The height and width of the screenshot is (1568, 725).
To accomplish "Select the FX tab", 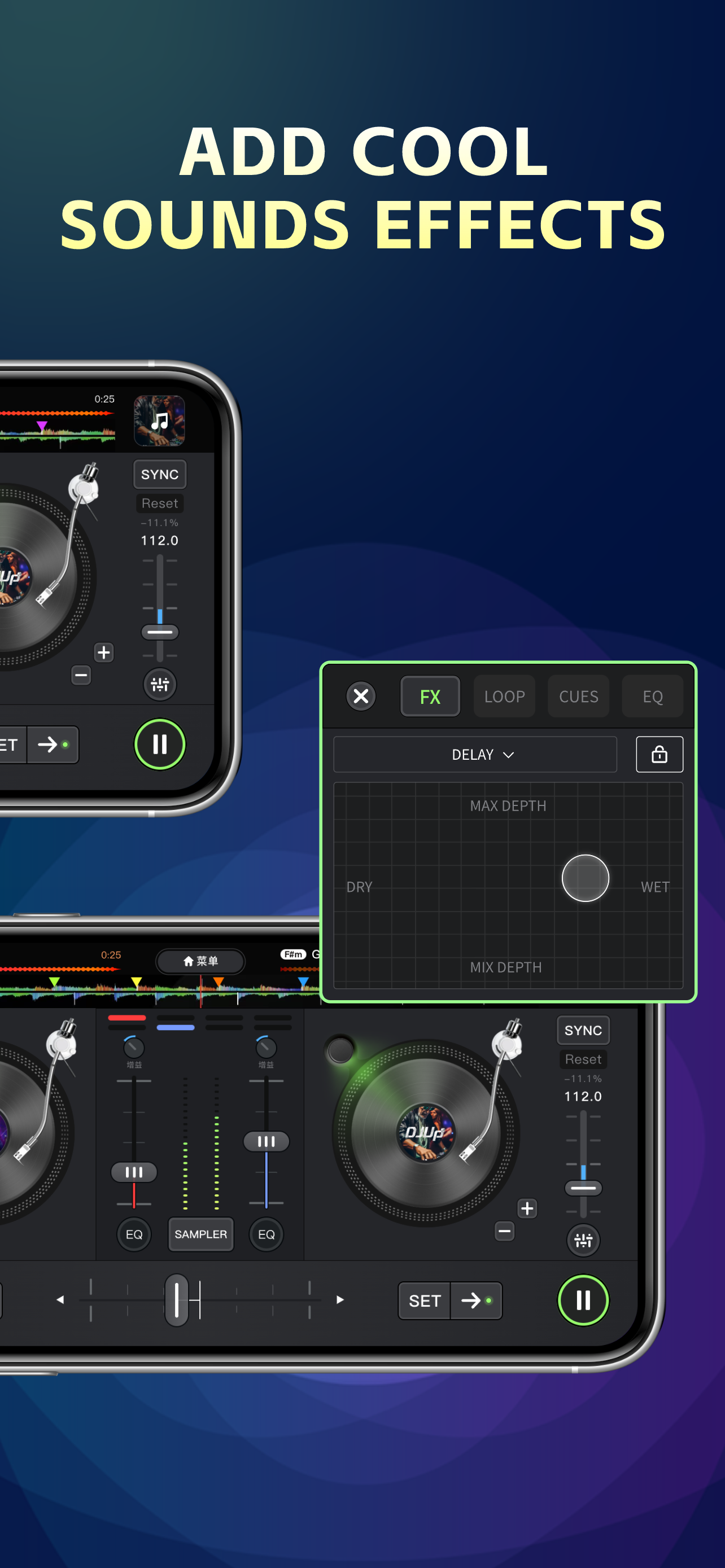I will (x=430, y=697).
